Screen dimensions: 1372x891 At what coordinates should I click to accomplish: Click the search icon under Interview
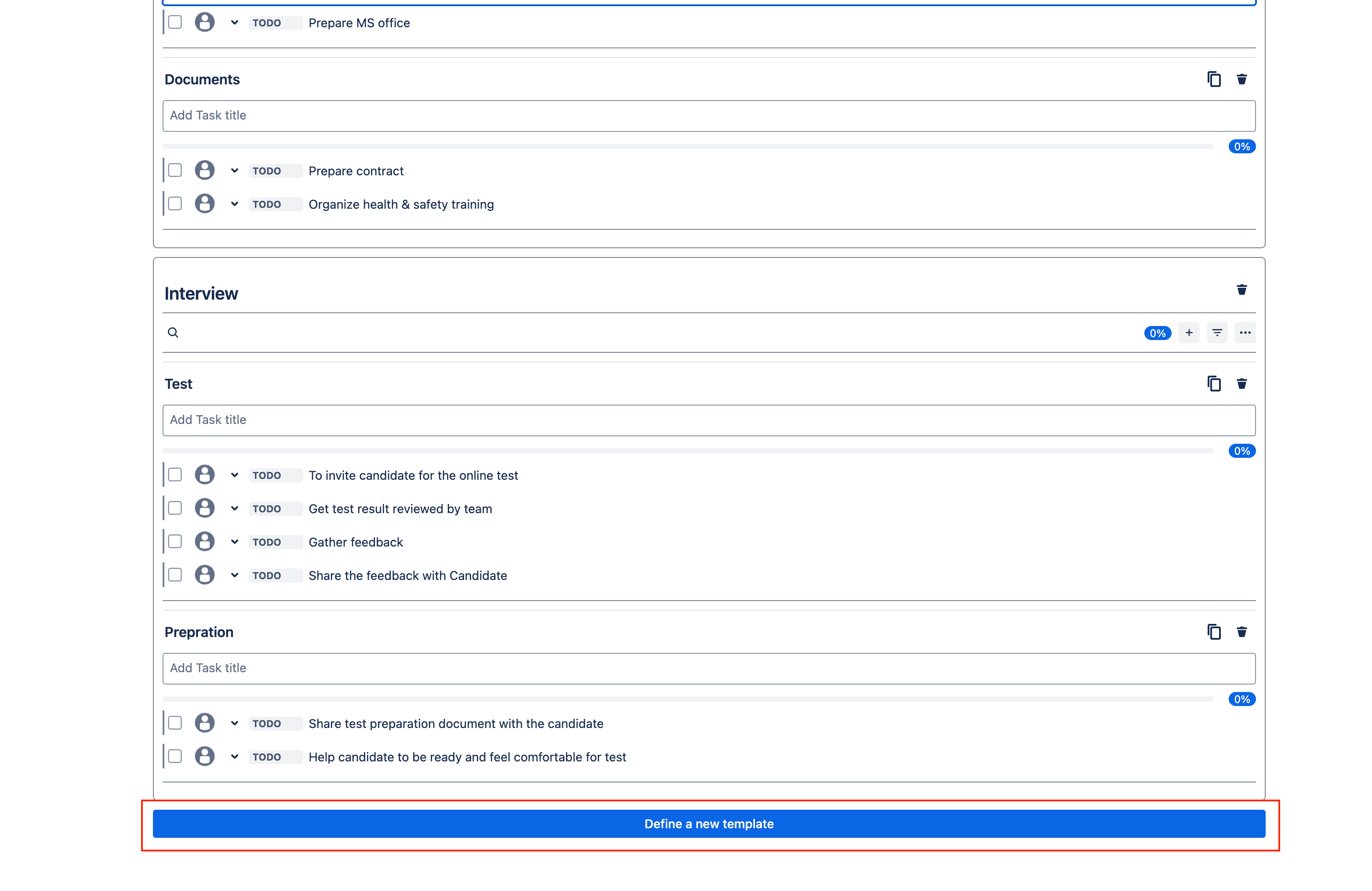coord(173,333)
